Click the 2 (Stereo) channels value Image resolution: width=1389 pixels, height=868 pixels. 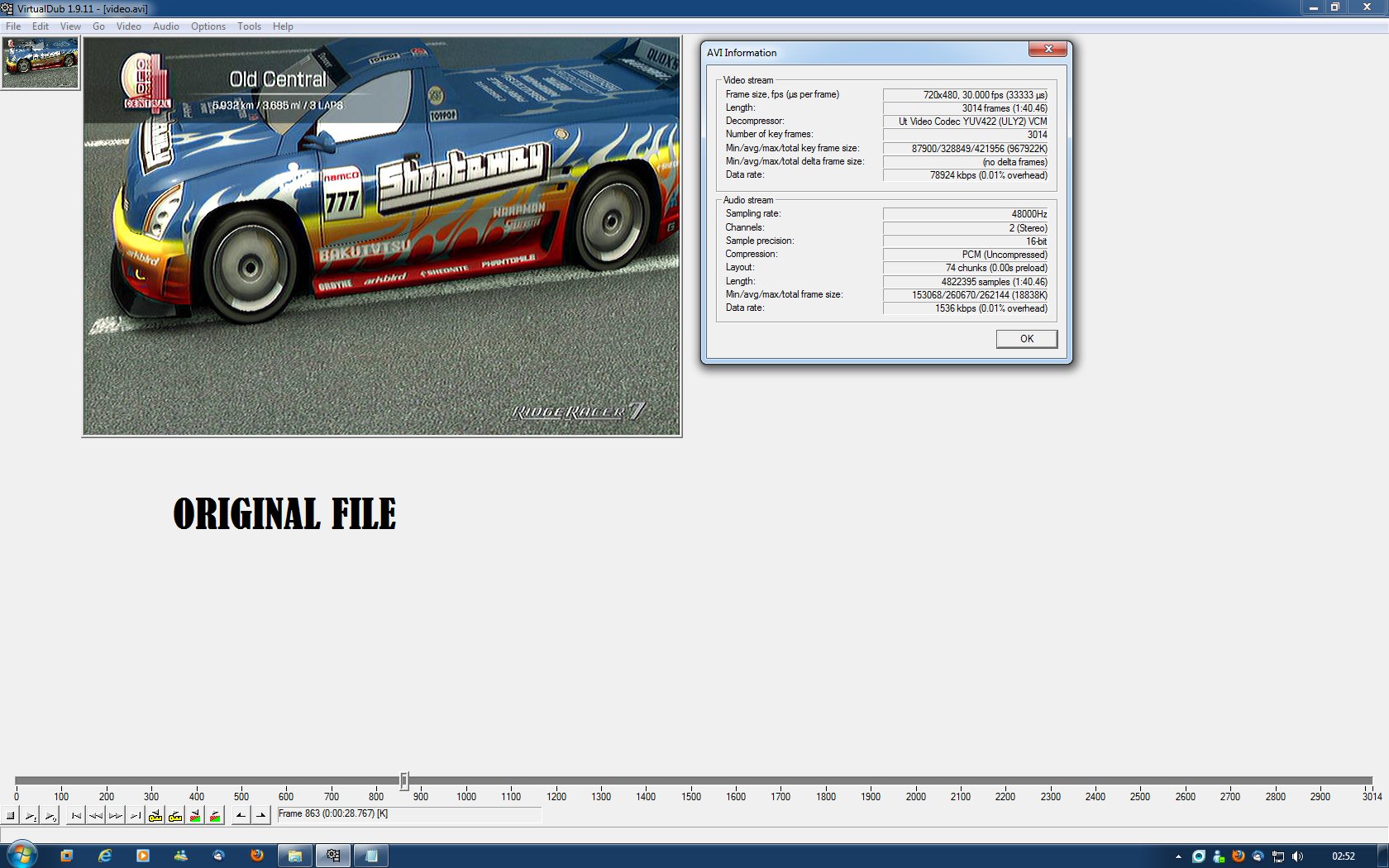coord(966,228)
